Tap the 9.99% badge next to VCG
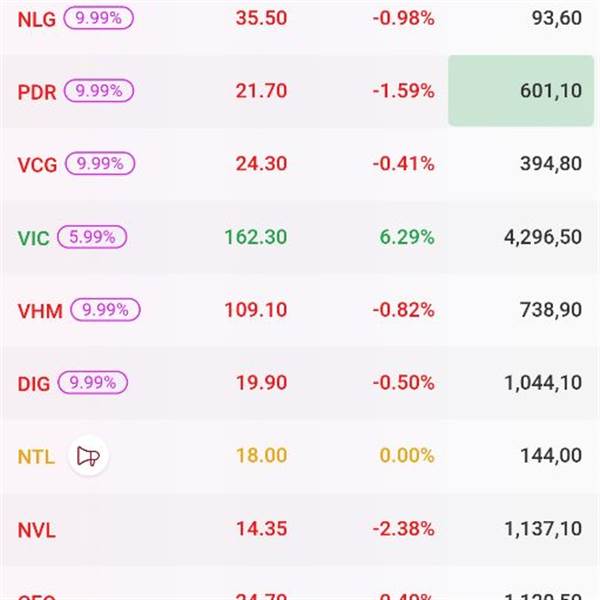Viewport: 600px width, 600px height. [98, 164]
